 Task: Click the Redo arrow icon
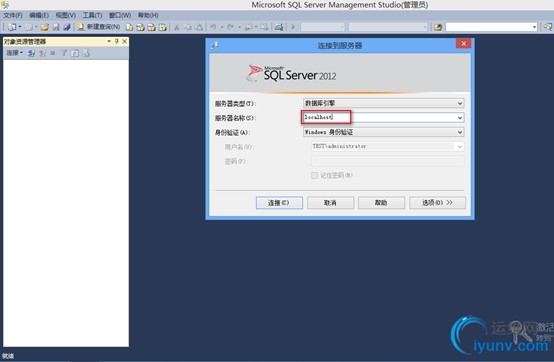point(230,27)
